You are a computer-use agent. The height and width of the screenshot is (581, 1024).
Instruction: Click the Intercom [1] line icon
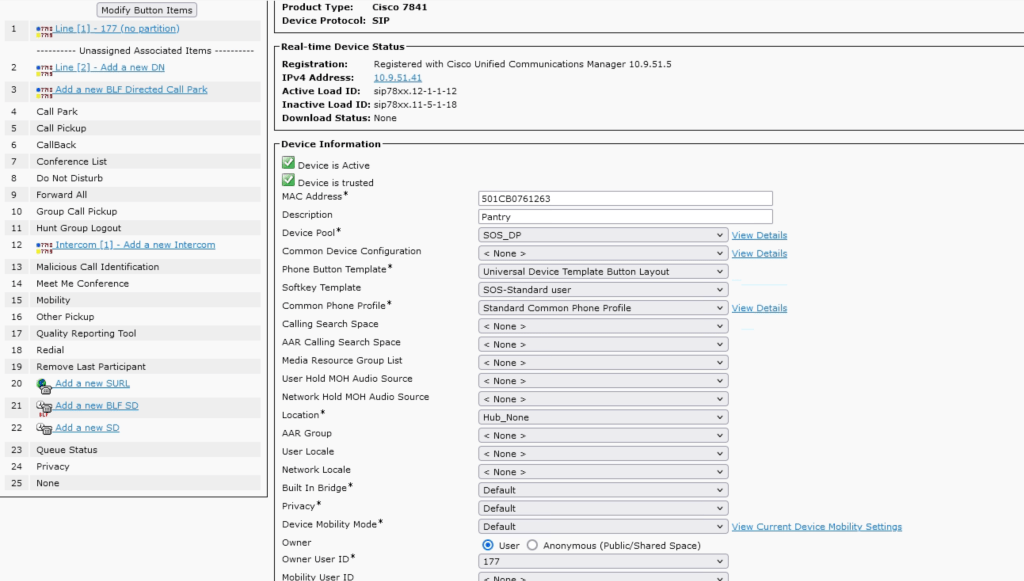click(44, 246)
